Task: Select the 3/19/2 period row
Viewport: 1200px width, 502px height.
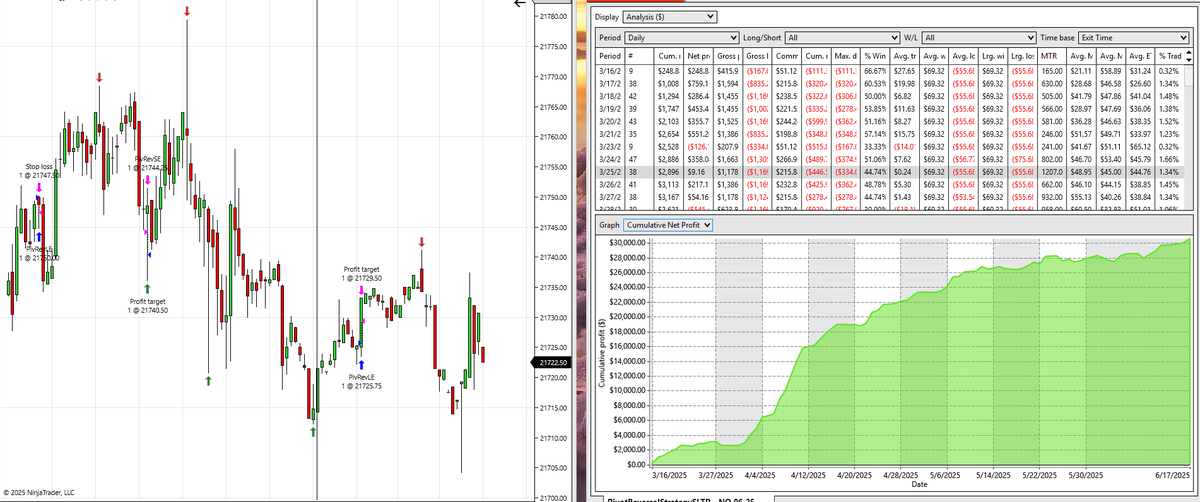Action: pos(889,109)
